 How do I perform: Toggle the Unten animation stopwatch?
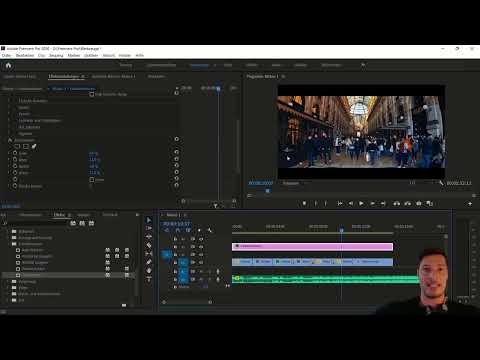tap(15, 173)
